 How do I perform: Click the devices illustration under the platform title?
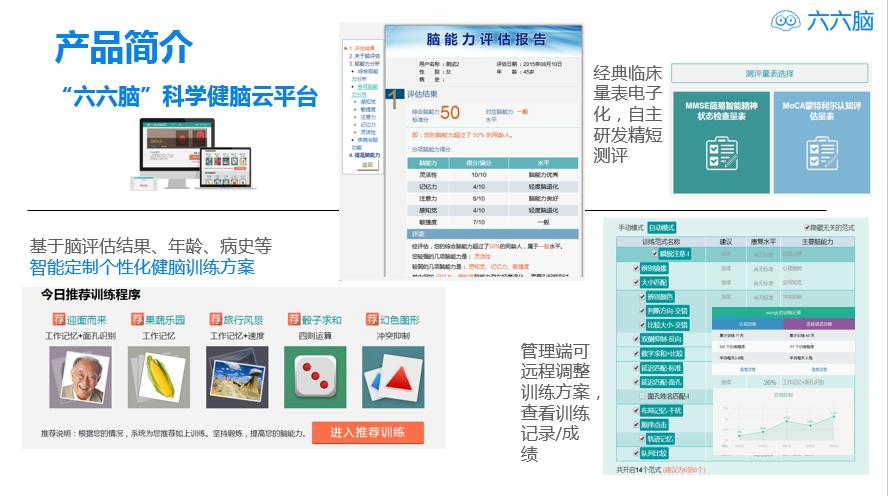193,154
